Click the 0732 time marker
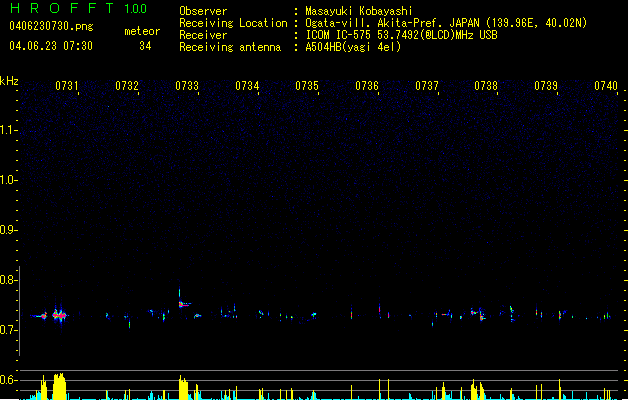 (x=127, y=86)
